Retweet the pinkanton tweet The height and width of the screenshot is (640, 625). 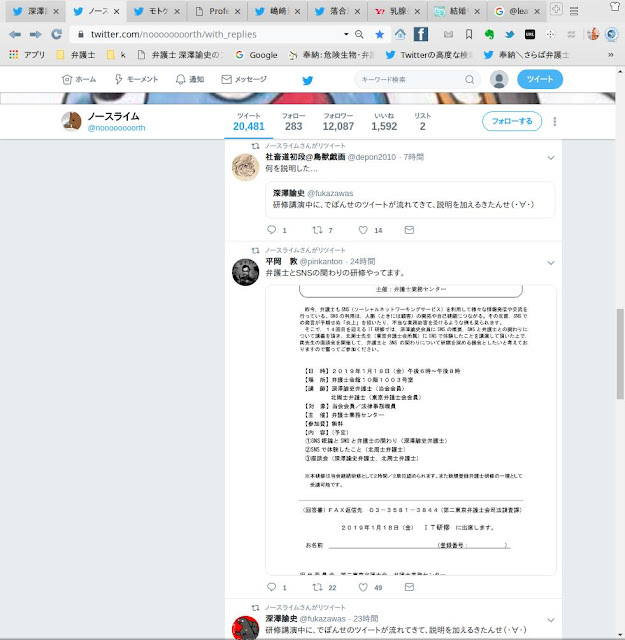point(317,587)
